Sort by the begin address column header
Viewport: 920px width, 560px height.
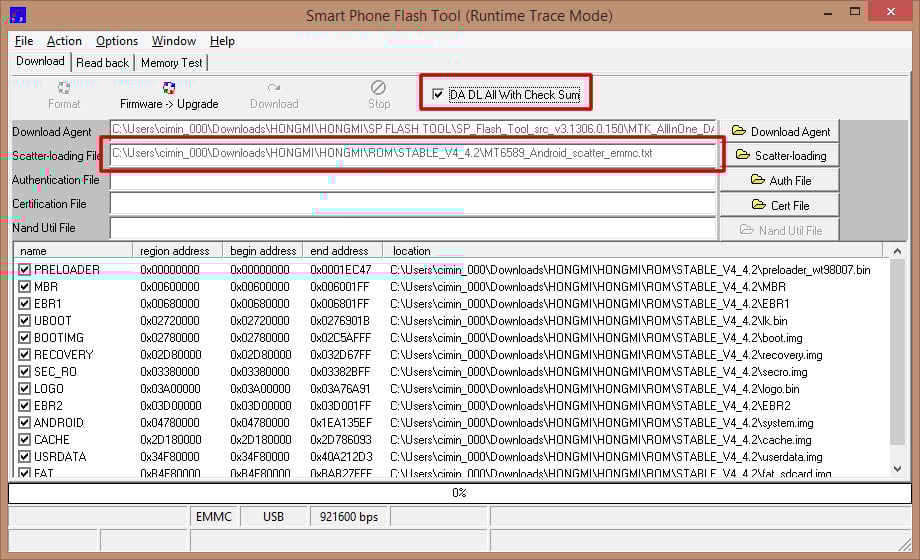tap(263, 251)
